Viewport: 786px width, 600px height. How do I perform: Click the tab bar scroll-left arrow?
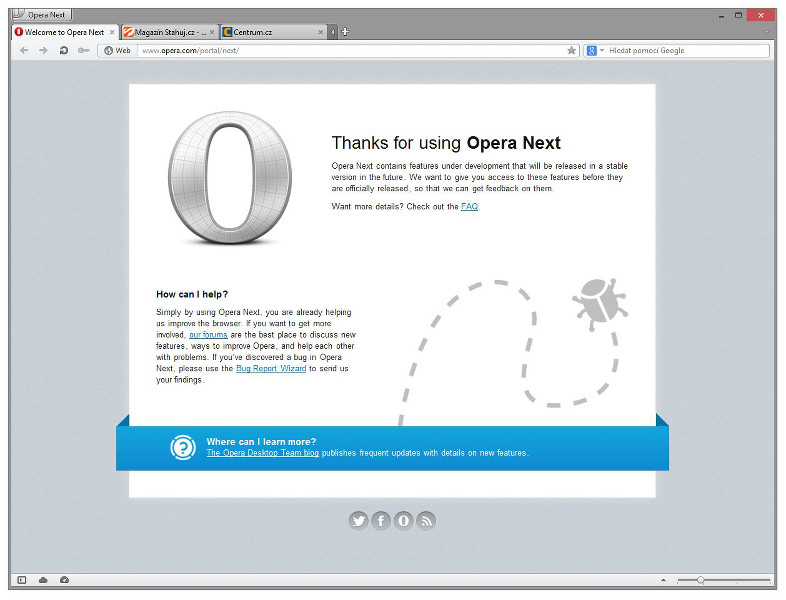pyautogui.click(x=333, y=32)
